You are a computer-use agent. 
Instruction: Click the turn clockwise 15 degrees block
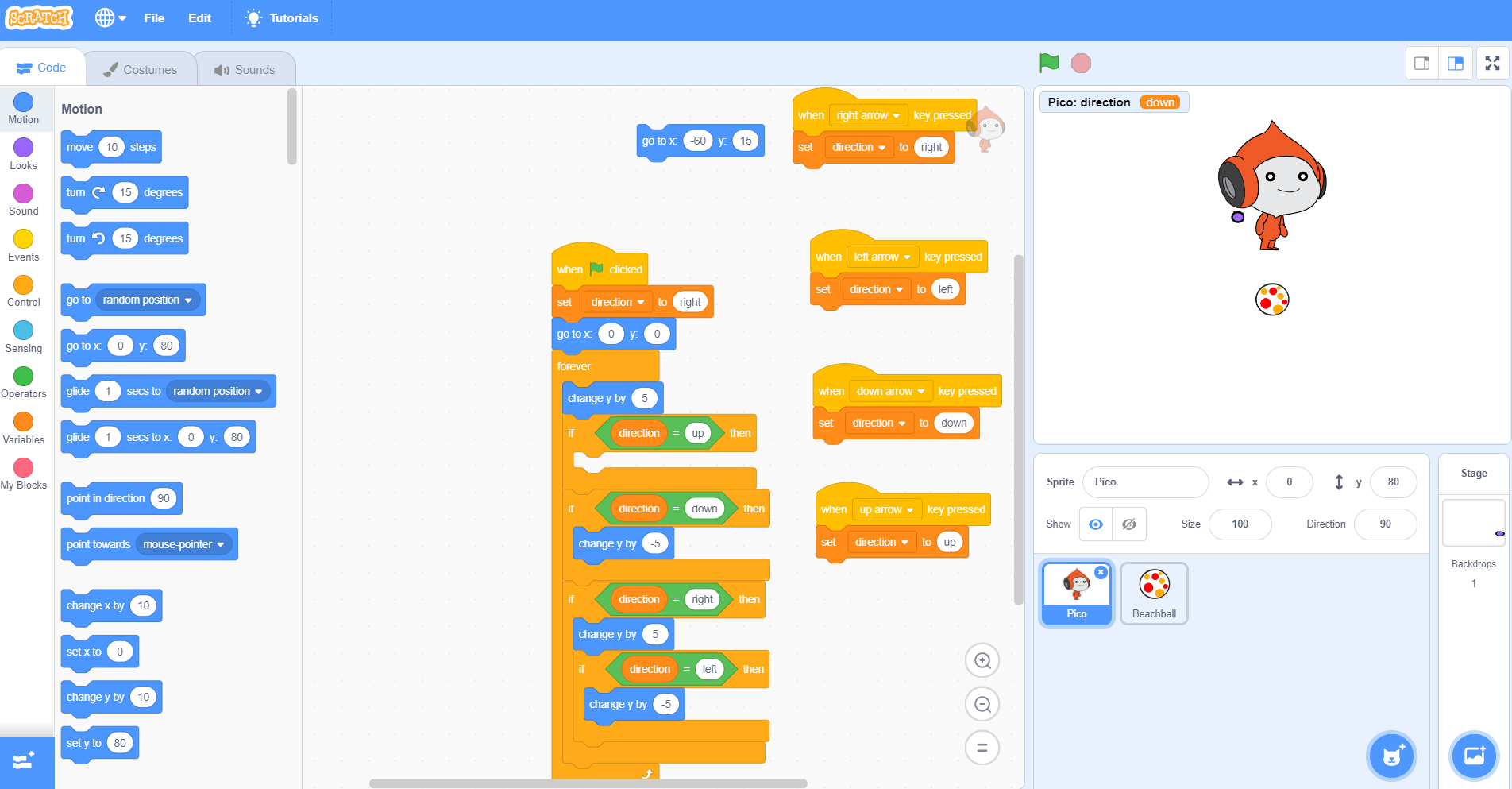(125, 193)
